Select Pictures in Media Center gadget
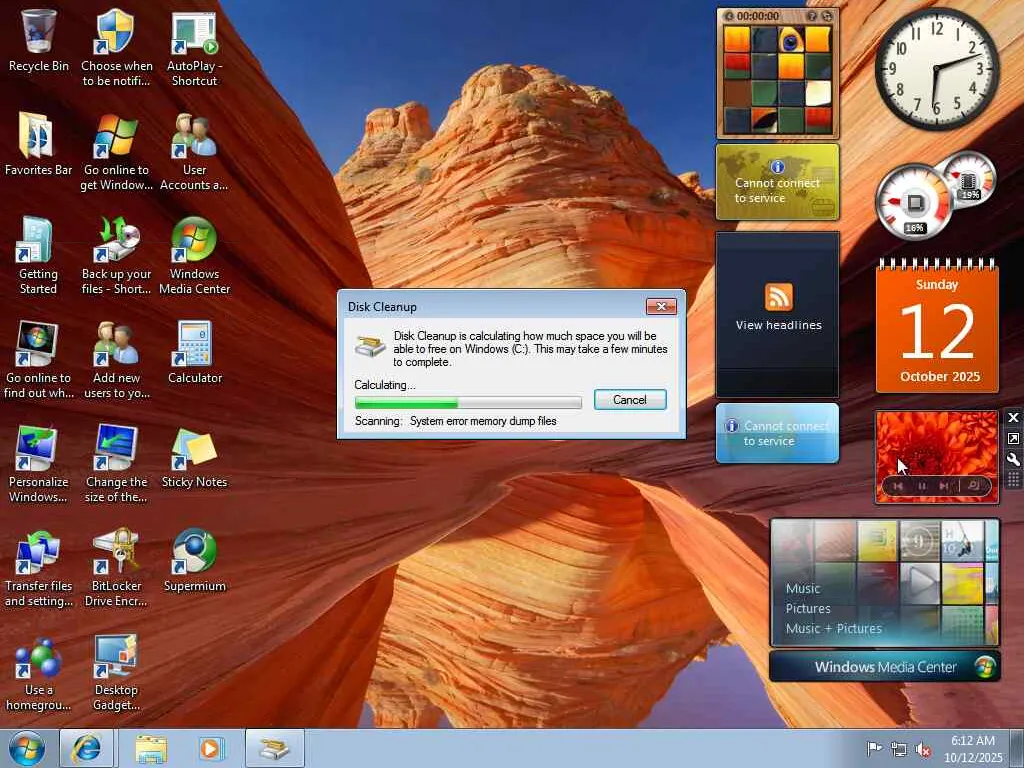1024x768 pixels. 808,609
